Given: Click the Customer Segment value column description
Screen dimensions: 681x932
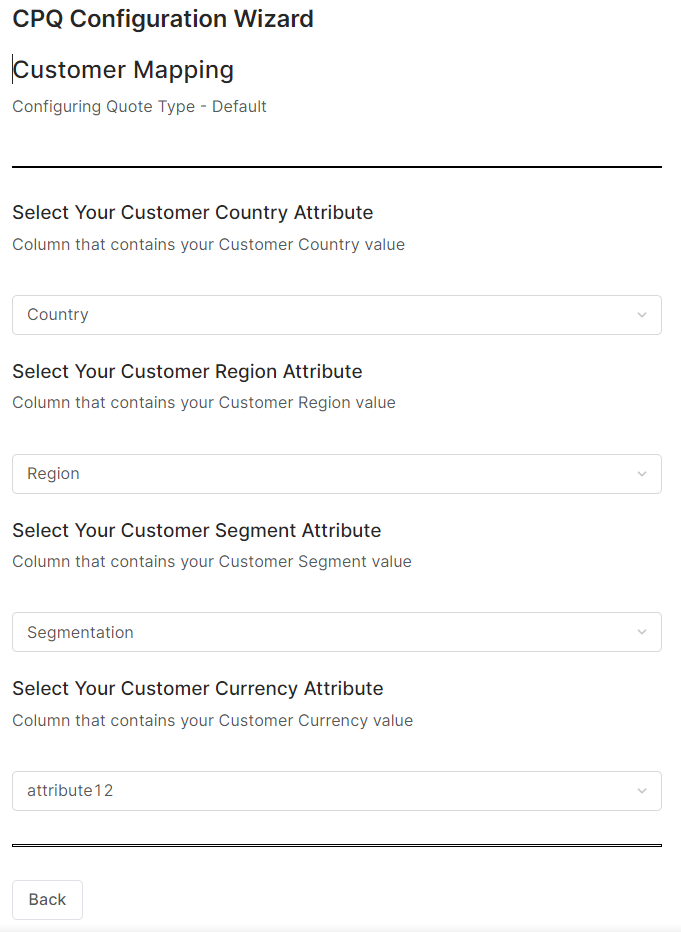Looking at the screenshot, I should (x=212, y=562).
